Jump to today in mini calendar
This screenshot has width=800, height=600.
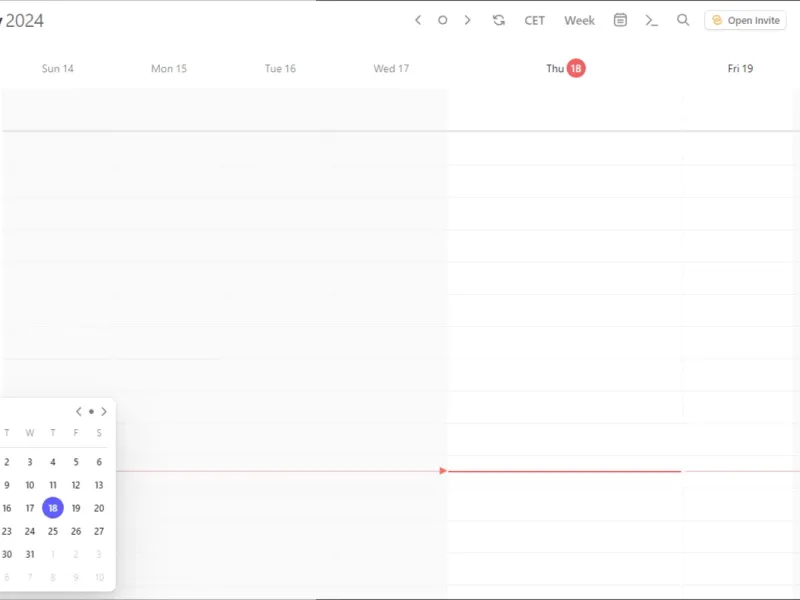[x=91, y=411]
